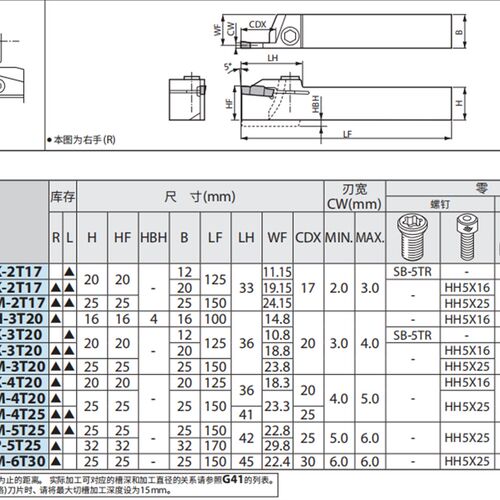
Task: Click the HH5X16 cell in the X-4T20 row
Action: pyautogui.click(x=467, y=382)
